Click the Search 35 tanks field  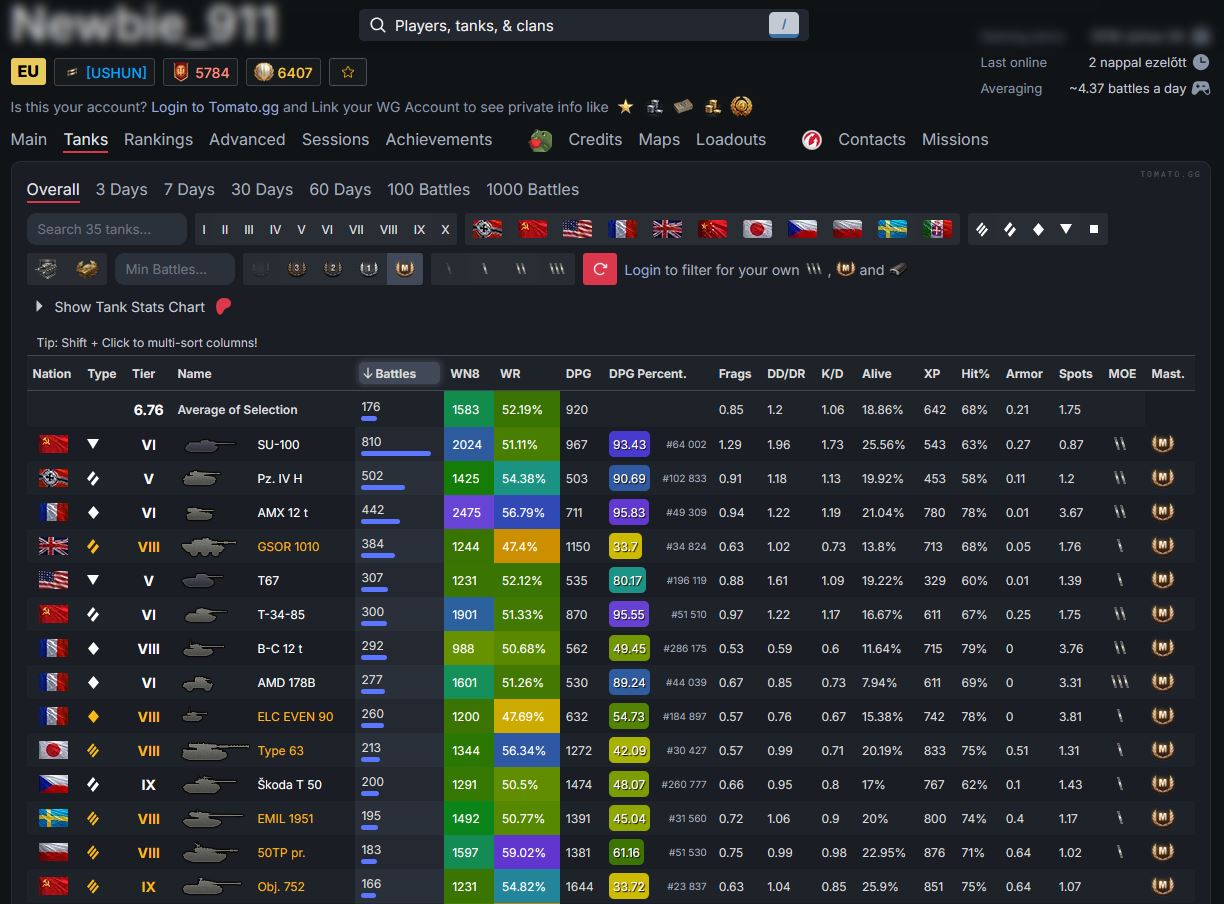point(107,229)
